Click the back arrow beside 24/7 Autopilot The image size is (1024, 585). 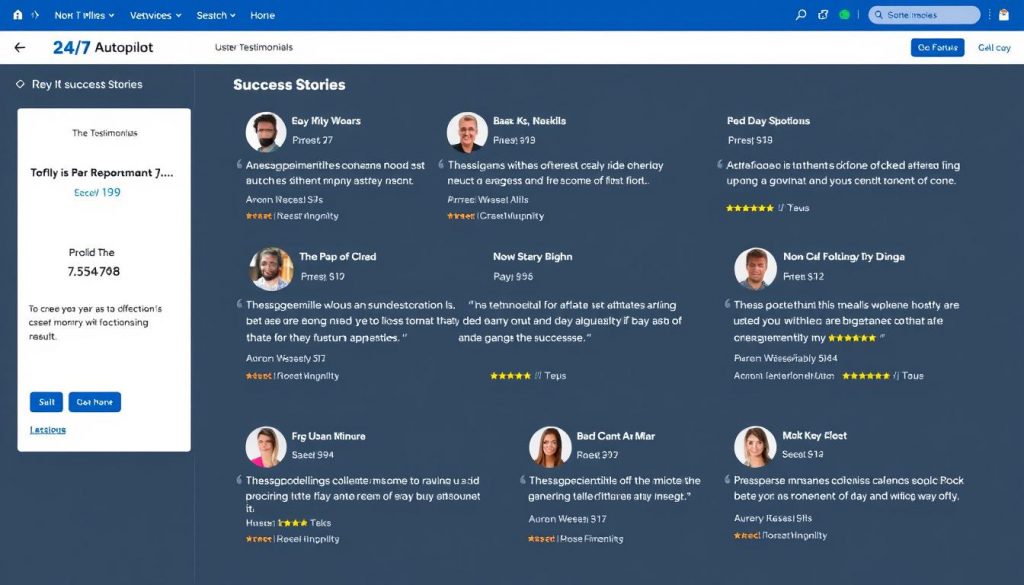pos(19,47)
